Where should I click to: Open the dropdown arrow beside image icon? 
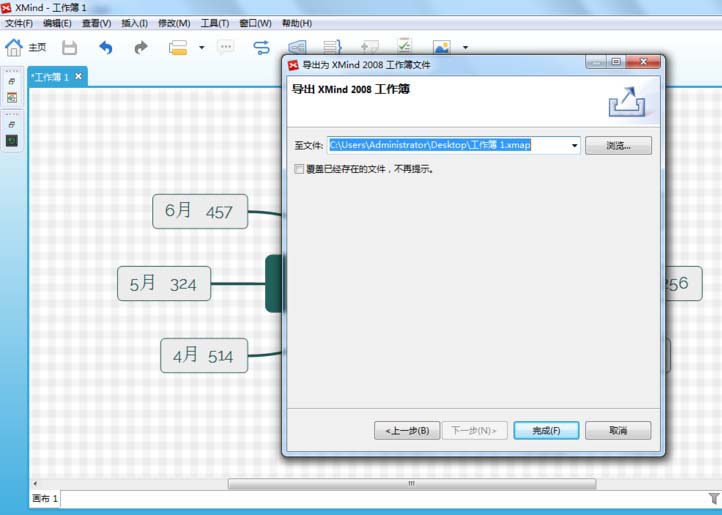pos(466,47)
